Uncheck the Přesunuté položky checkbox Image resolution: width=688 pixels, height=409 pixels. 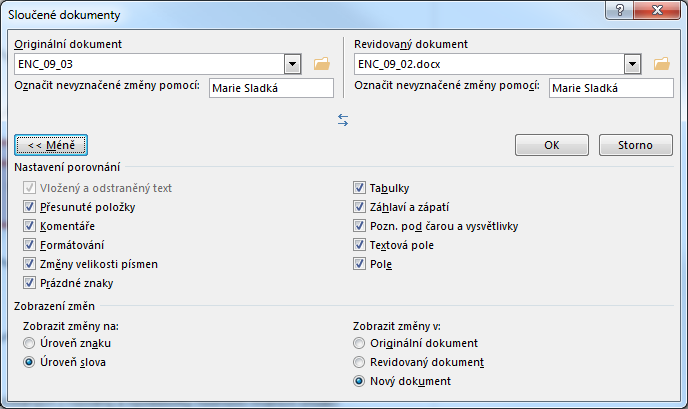point(29,207)
